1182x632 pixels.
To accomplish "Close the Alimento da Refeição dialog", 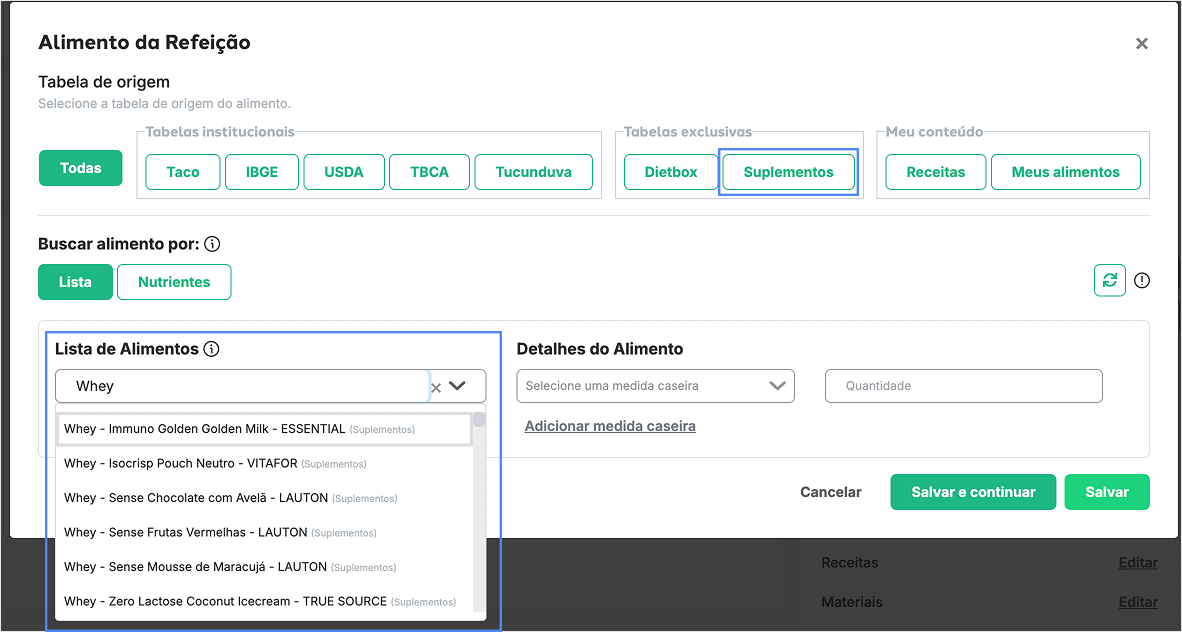I will tap(1141, 44).
